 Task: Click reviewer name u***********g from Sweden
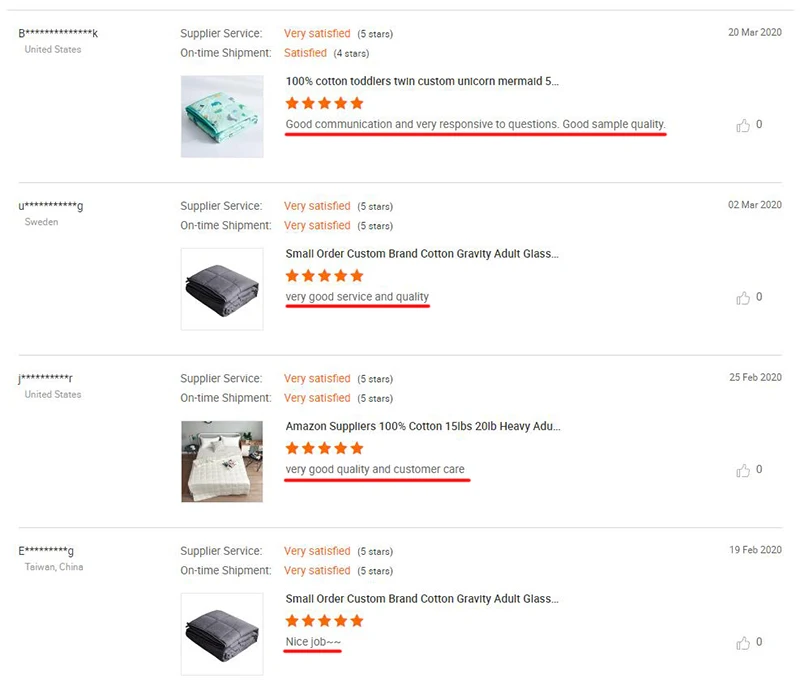pyautogui.click(x=51, y=207)
